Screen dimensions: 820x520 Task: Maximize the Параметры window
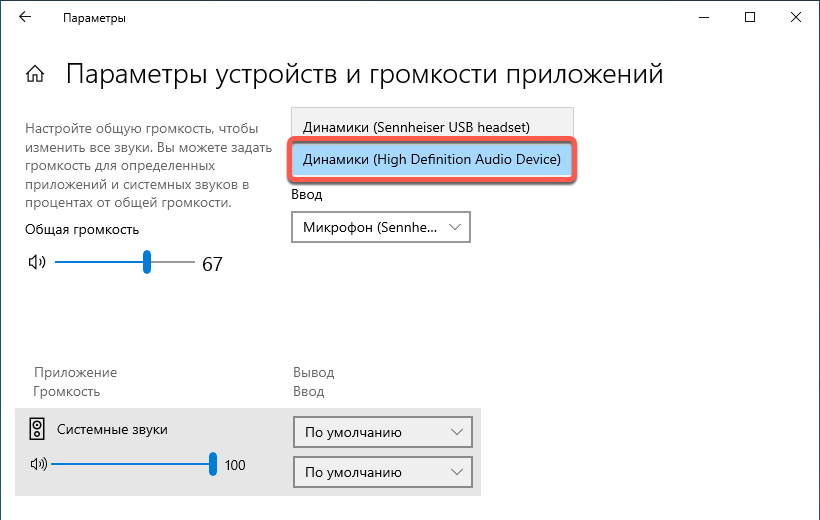pyautogui.click(x=750, y=18)
